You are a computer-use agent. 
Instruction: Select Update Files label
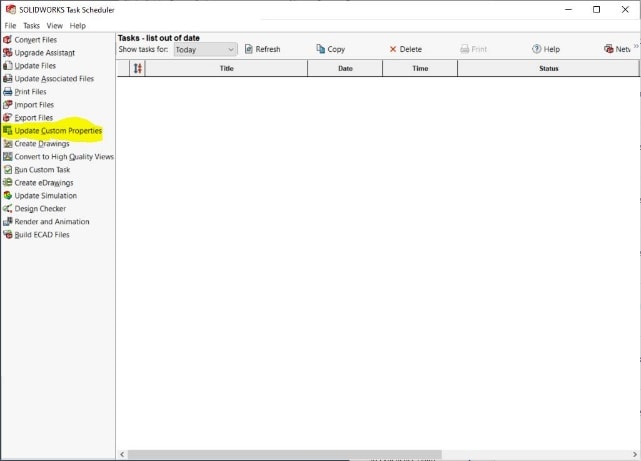[x=35, y=66]
